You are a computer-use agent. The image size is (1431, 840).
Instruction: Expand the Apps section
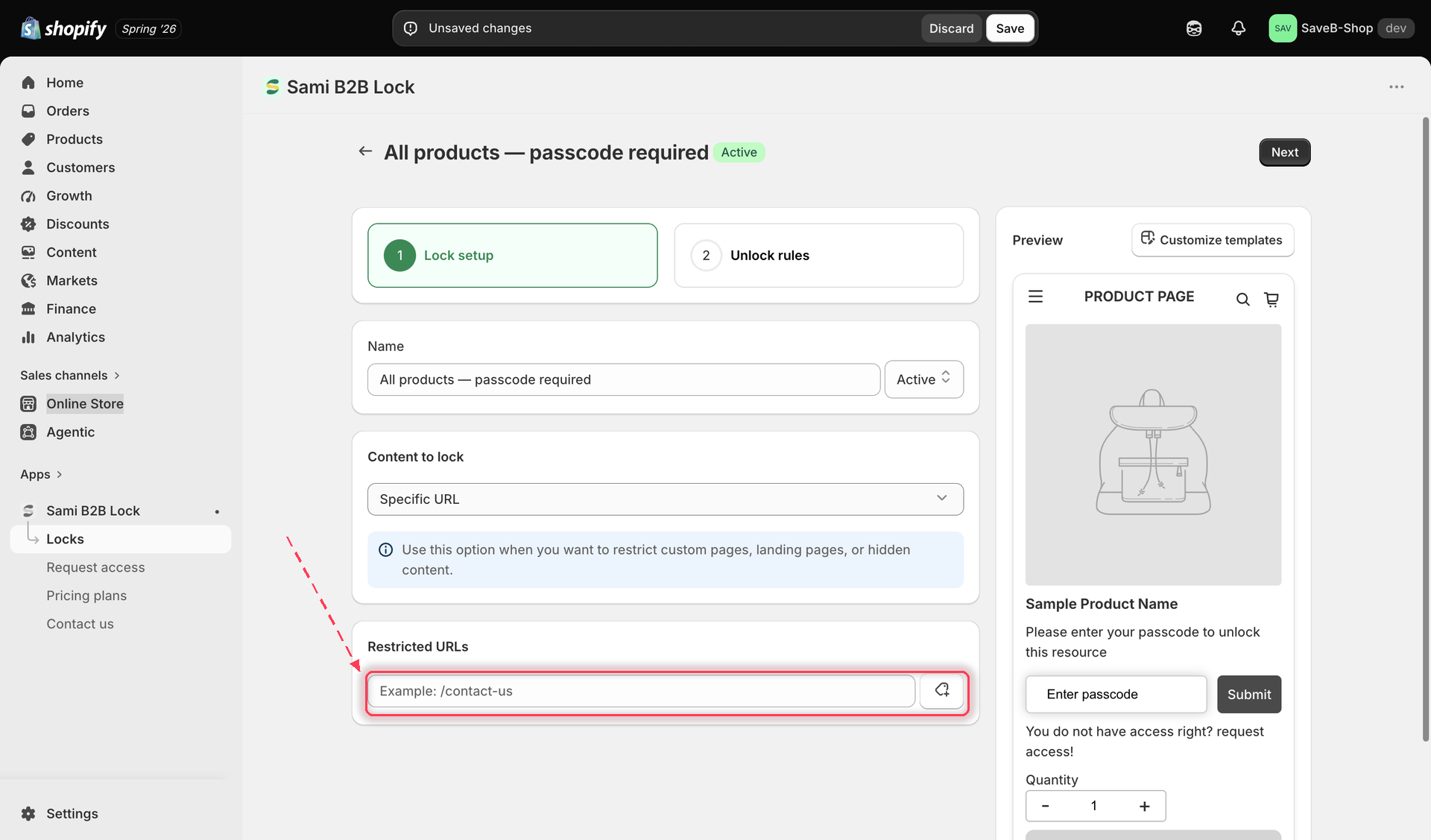pyautogui.click(x=41, y=475)
